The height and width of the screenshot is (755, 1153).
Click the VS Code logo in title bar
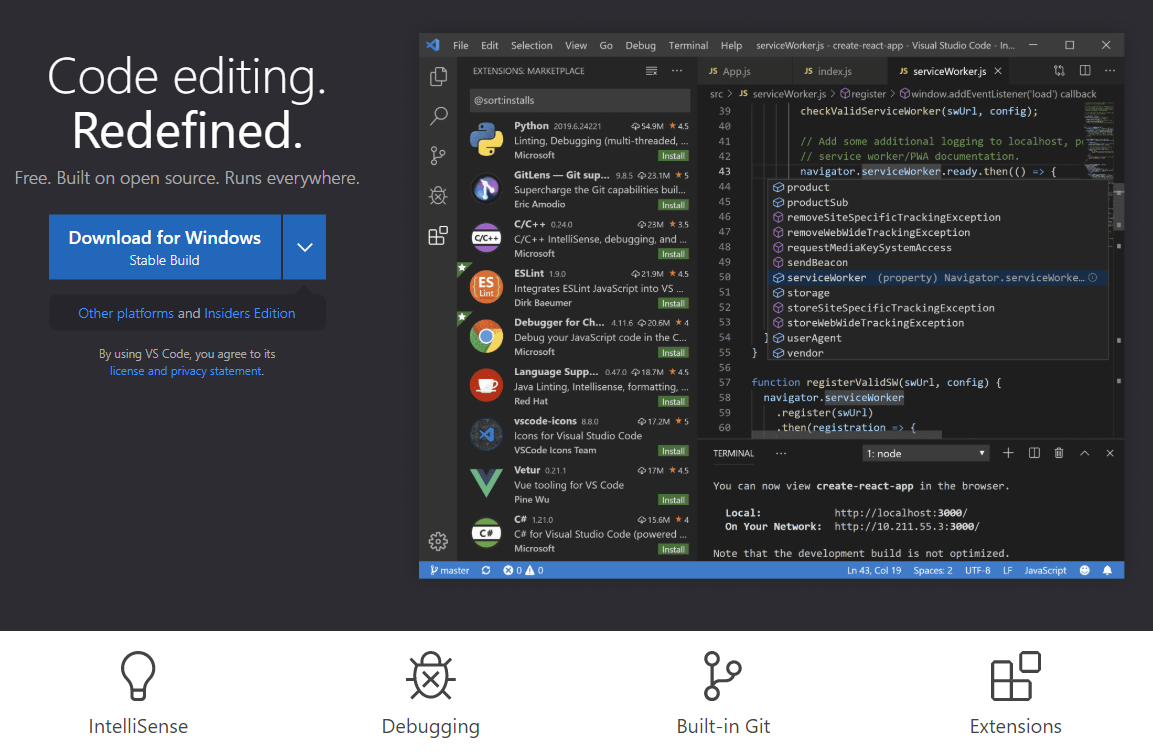(x=433, y=45)
